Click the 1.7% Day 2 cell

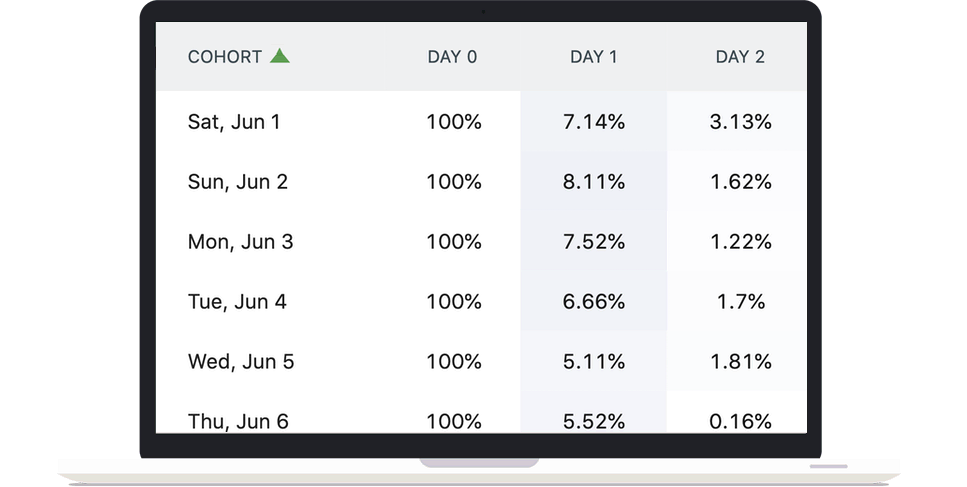(740, 302)
